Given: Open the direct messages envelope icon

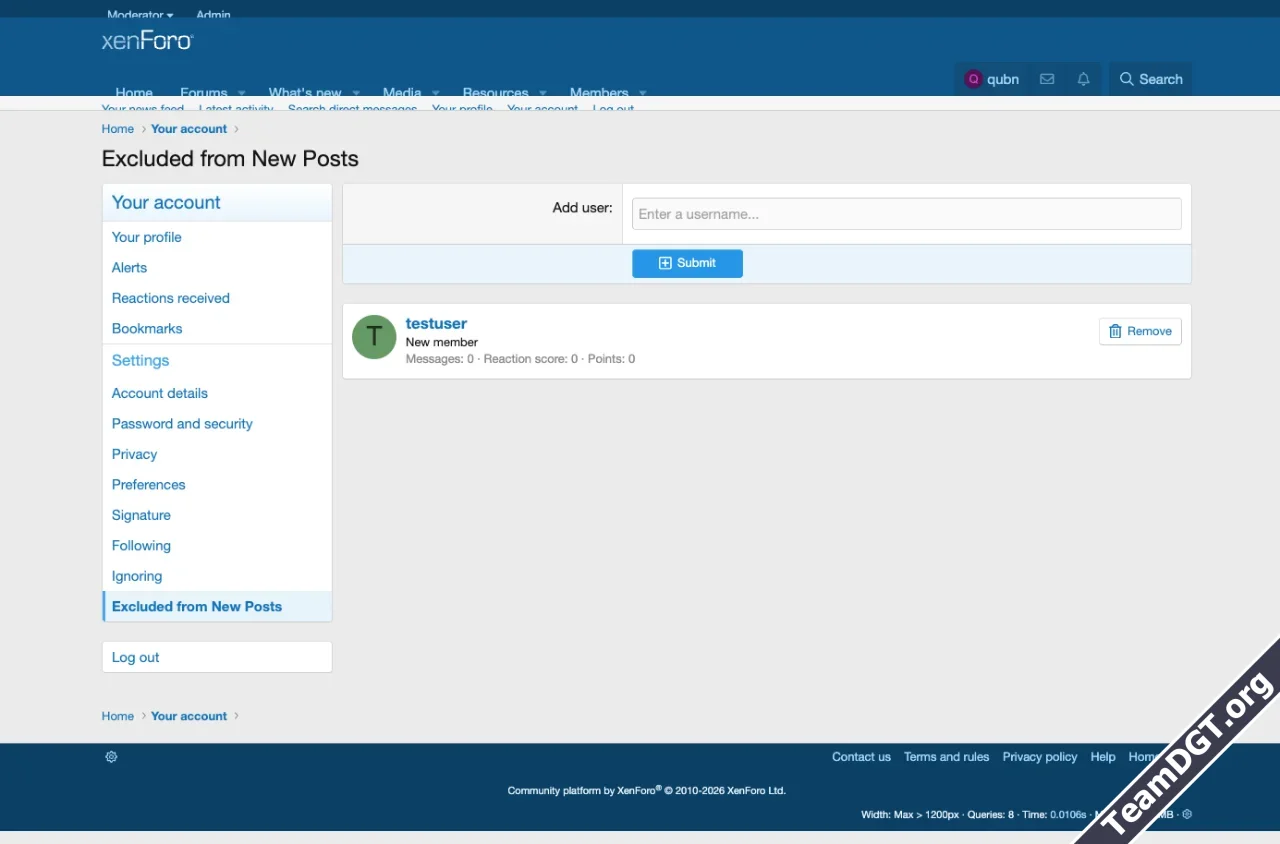Looking at the screenshot, I should [1047, 79].
